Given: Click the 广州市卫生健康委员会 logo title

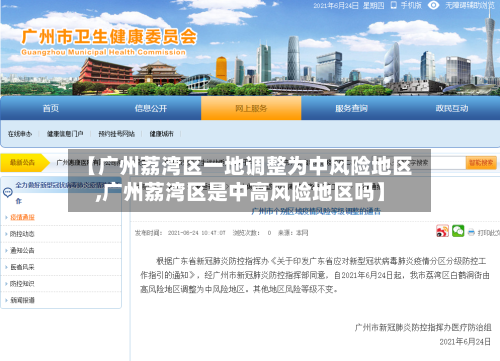Looking at the screenshot, I should coord(109,37).
